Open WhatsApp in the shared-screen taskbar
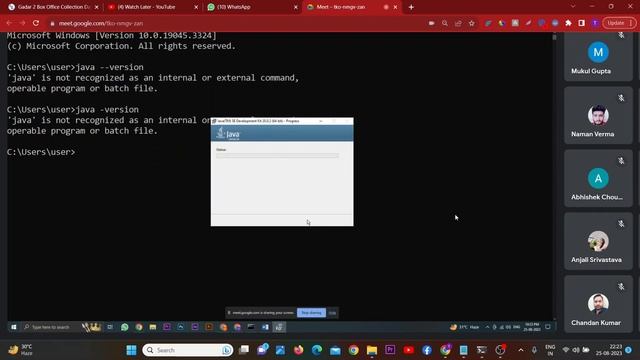Image resolution: width=640 pixels, height=360 pixels. (124, 327)
